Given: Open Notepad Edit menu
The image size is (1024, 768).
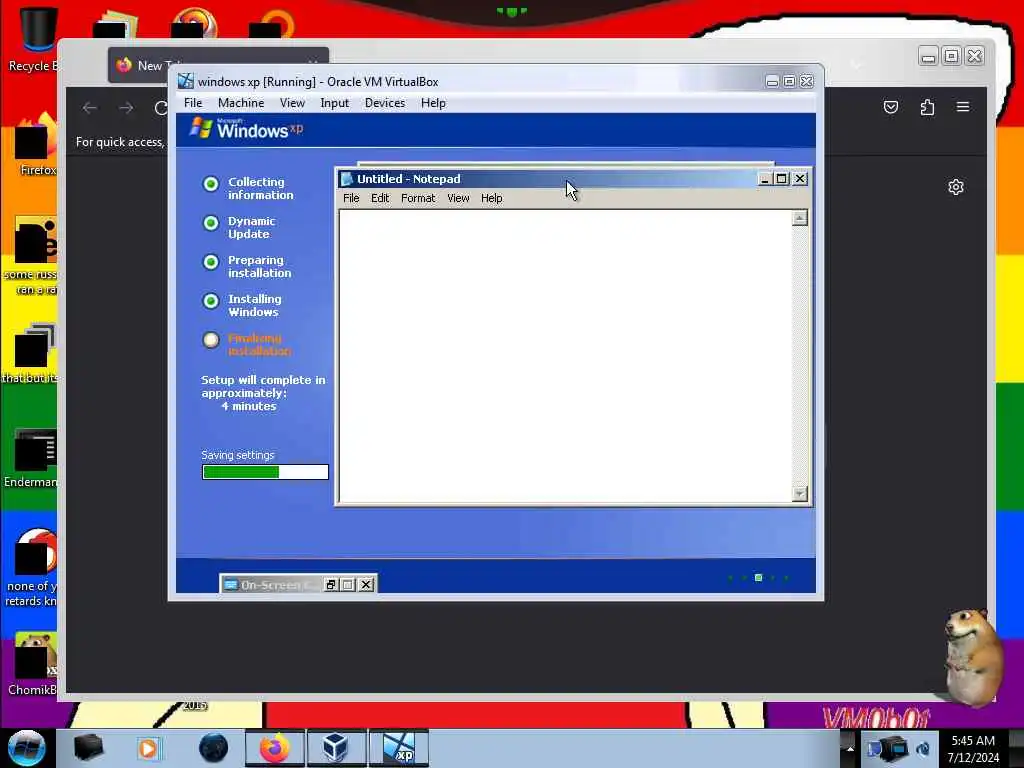Looking at the screenshot, I should (380, 198).
